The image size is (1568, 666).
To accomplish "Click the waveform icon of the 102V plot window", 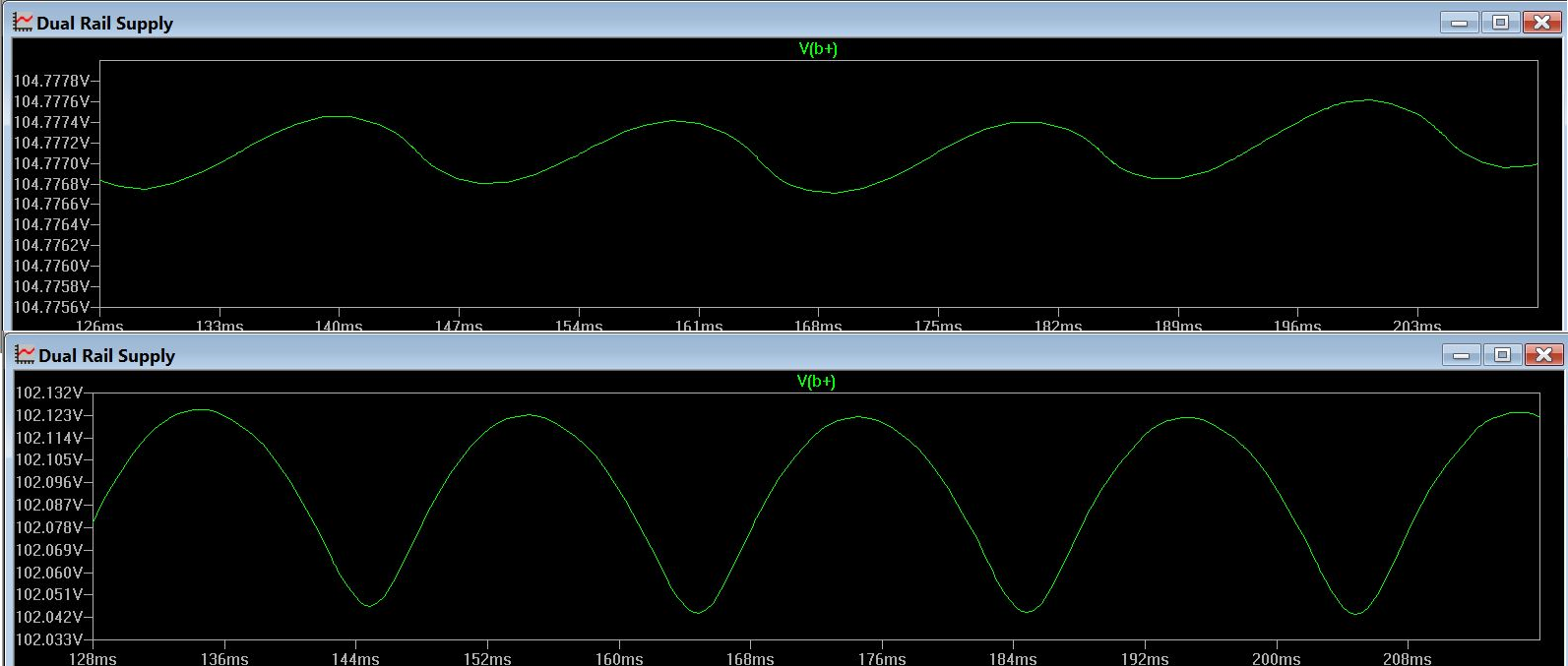I will tap(24, 355).
